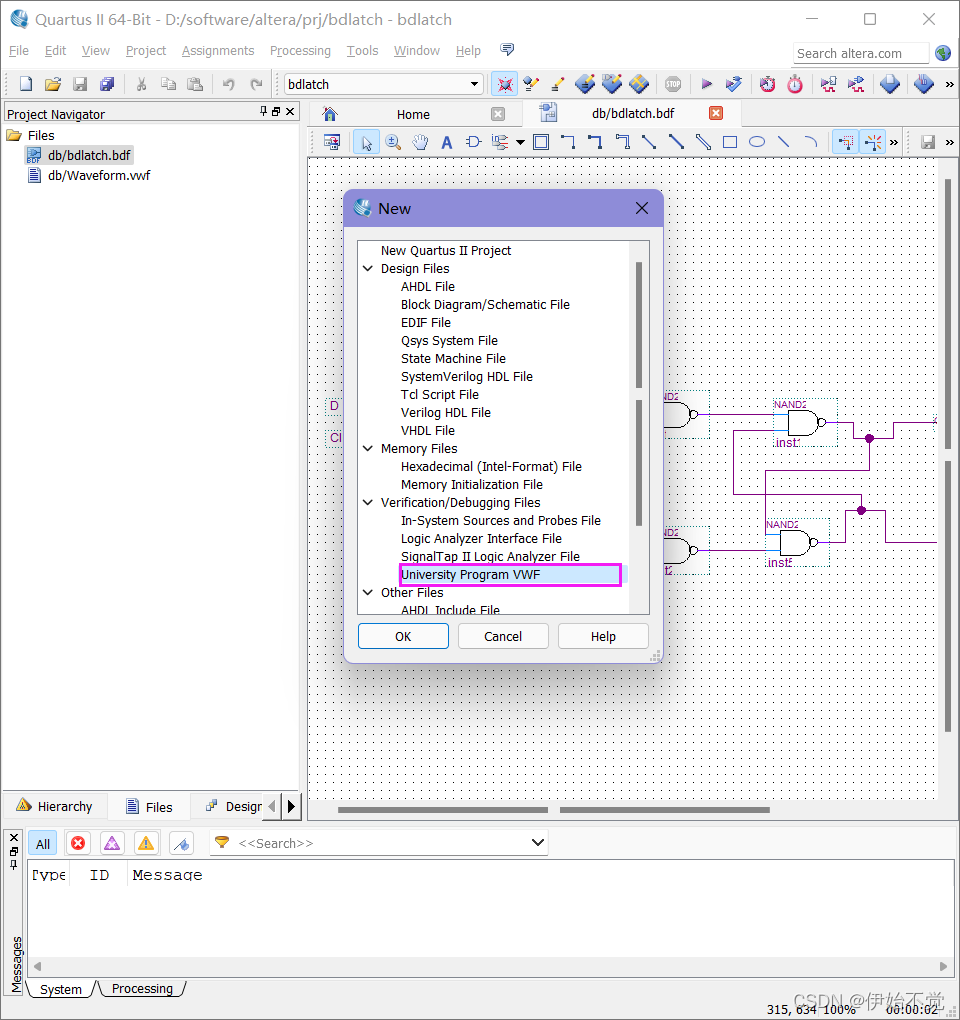Toggle the selection pointer tool
Image resolution: width=960 pixels, height=1020 pixels.
pyautogui.click(x=367, y=142)
